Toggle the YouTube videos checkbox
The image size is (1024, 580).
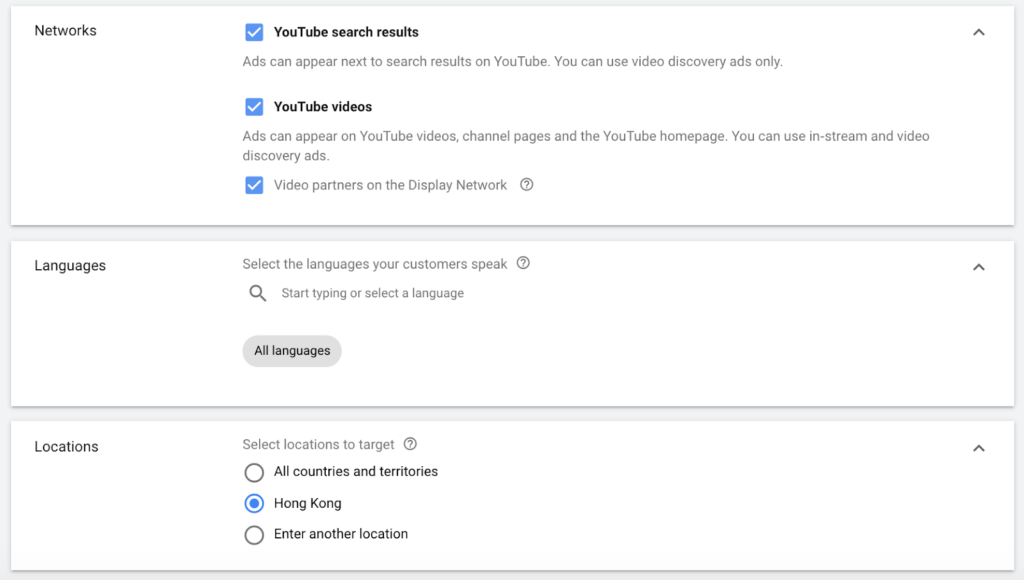pos(254,106)
